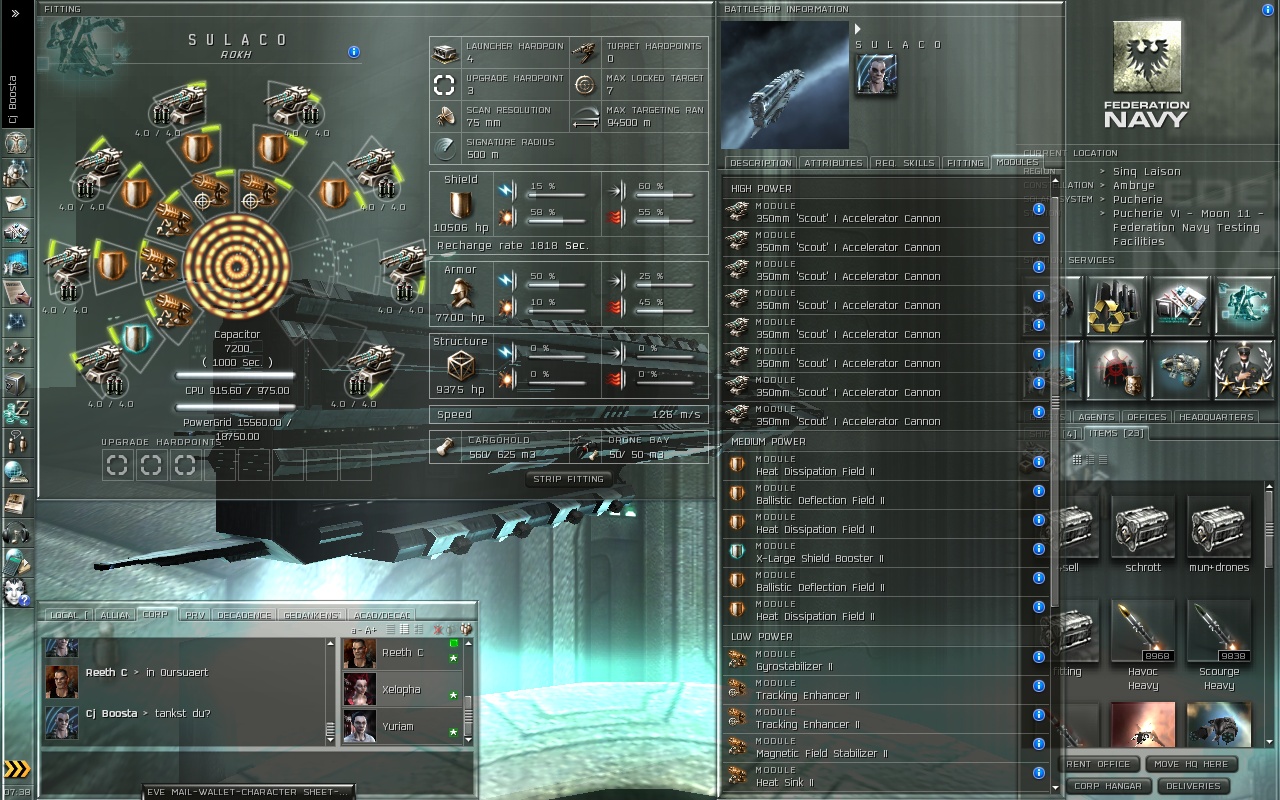Image resolution: width=1280 pixels, height=800 pixels.
Task: Show info for Heat Sink II module
Action: pos(1039,773)
